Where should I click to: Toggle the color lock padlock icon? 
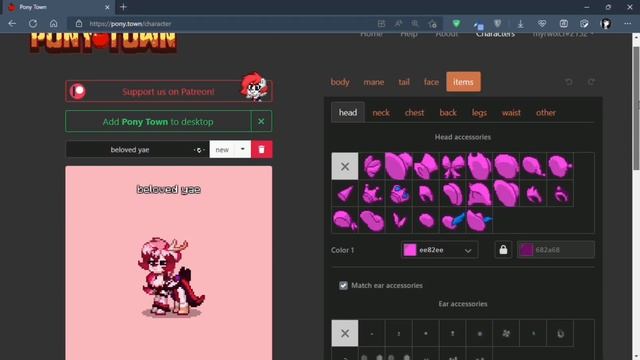point(503,250)
